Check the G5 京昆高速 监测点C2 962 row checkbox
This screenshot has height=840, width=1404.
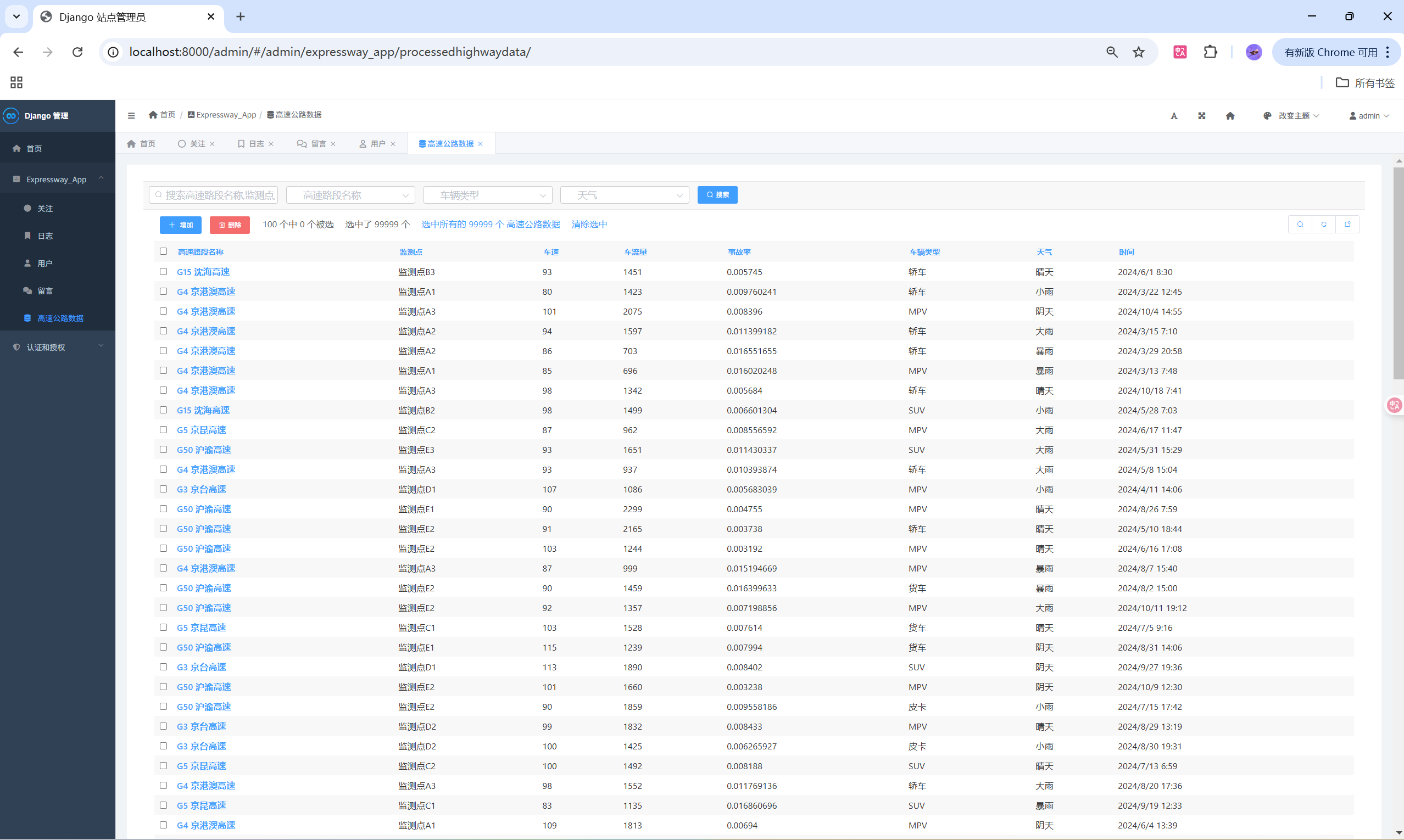(164, 430)
